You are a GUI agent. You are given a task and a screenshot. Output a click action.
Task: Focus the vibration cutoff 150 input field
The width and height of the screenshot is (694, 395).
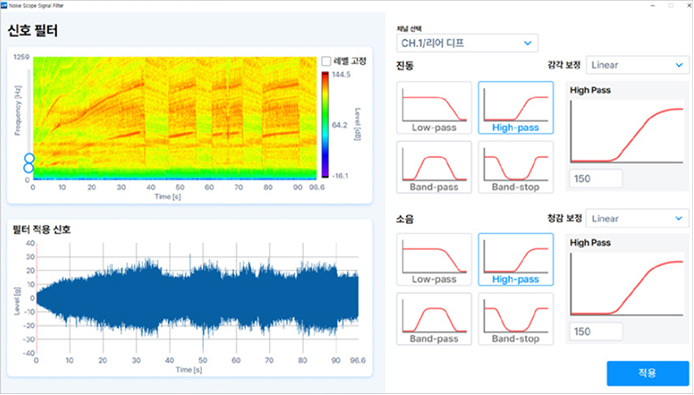pos(596,178)
